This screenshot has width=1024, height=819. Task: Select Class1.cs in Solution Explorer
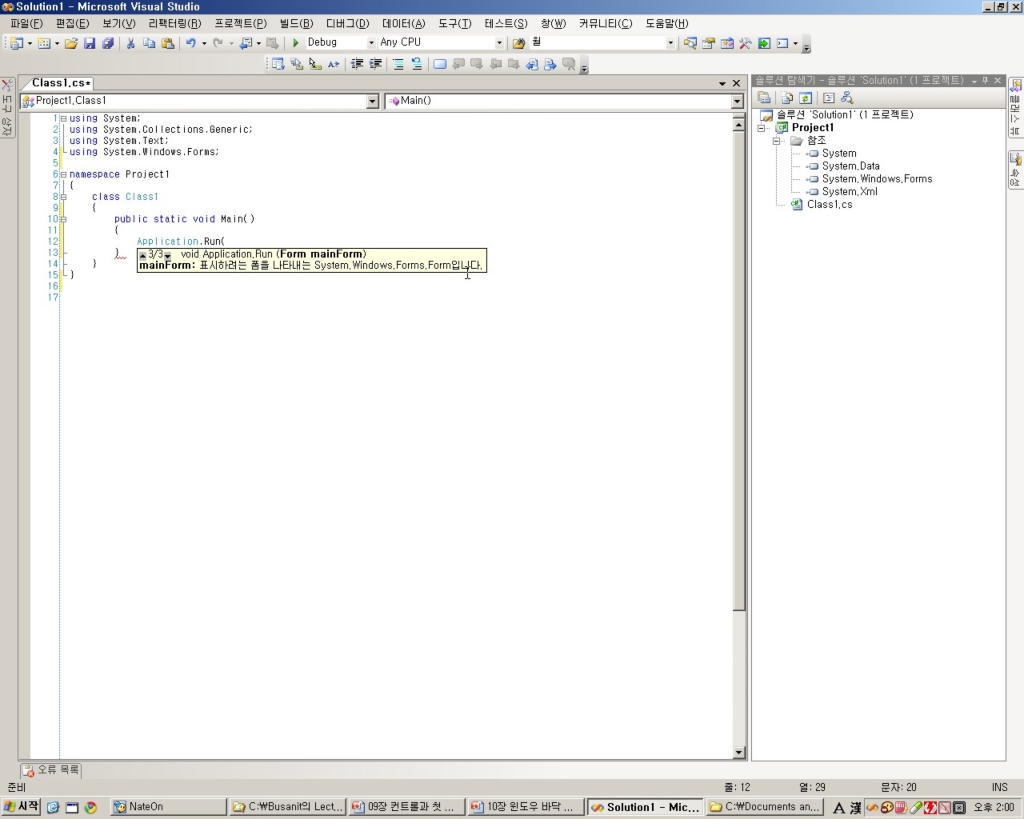[x=829, y=204]
